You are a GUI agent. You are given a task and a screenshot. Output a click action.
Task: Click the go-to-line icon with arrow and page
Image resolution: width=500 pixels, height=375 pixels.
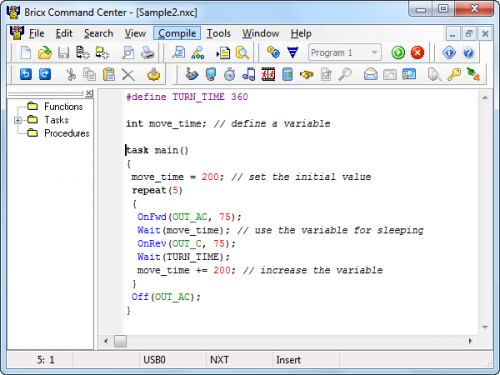(223, 53)
